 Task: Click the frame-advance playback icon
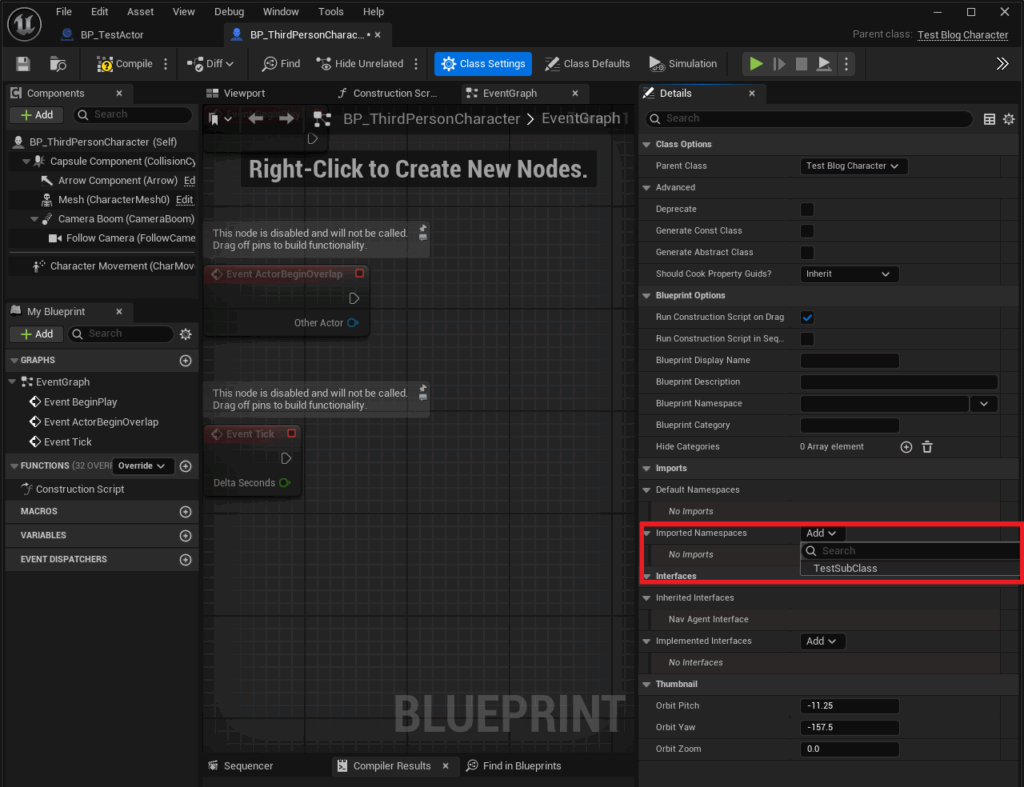(x=779, y=63)
